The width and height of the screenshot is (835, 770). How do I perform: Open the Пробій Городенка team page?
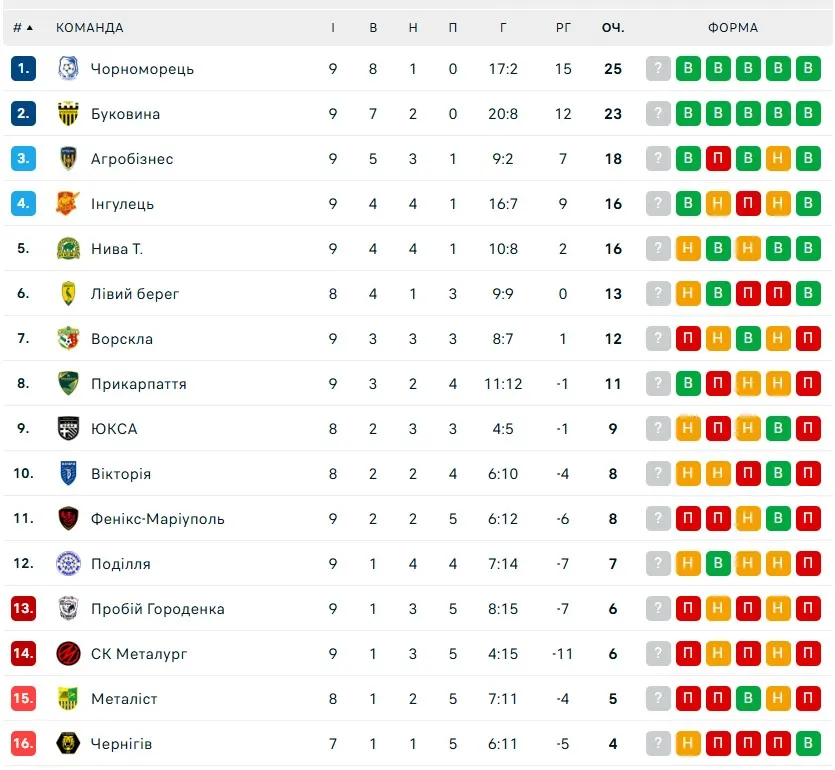[157, 609]
